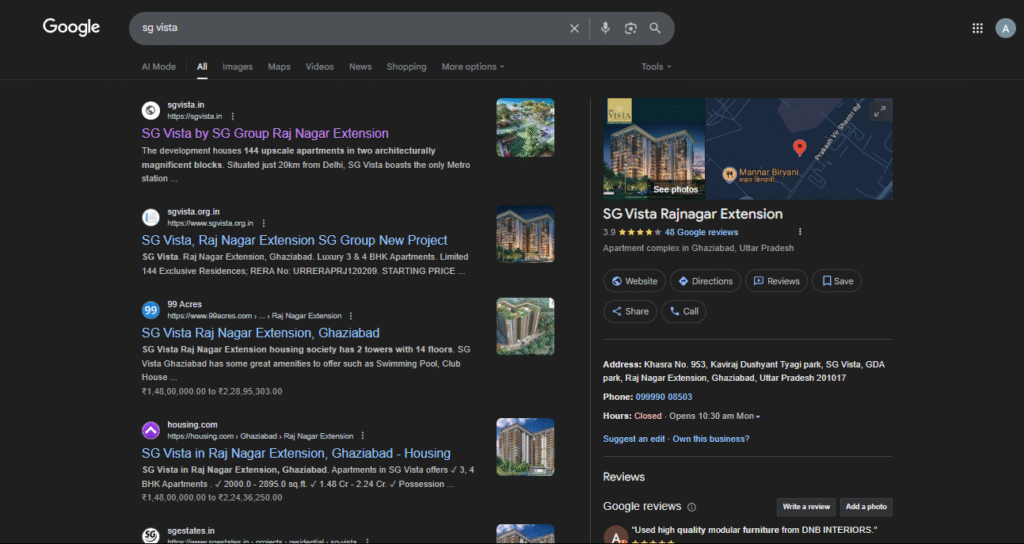The width and height of the screenshot is (1024, 544).
Task: Switch to the Images tab
Action: click(x=237, y=67)
